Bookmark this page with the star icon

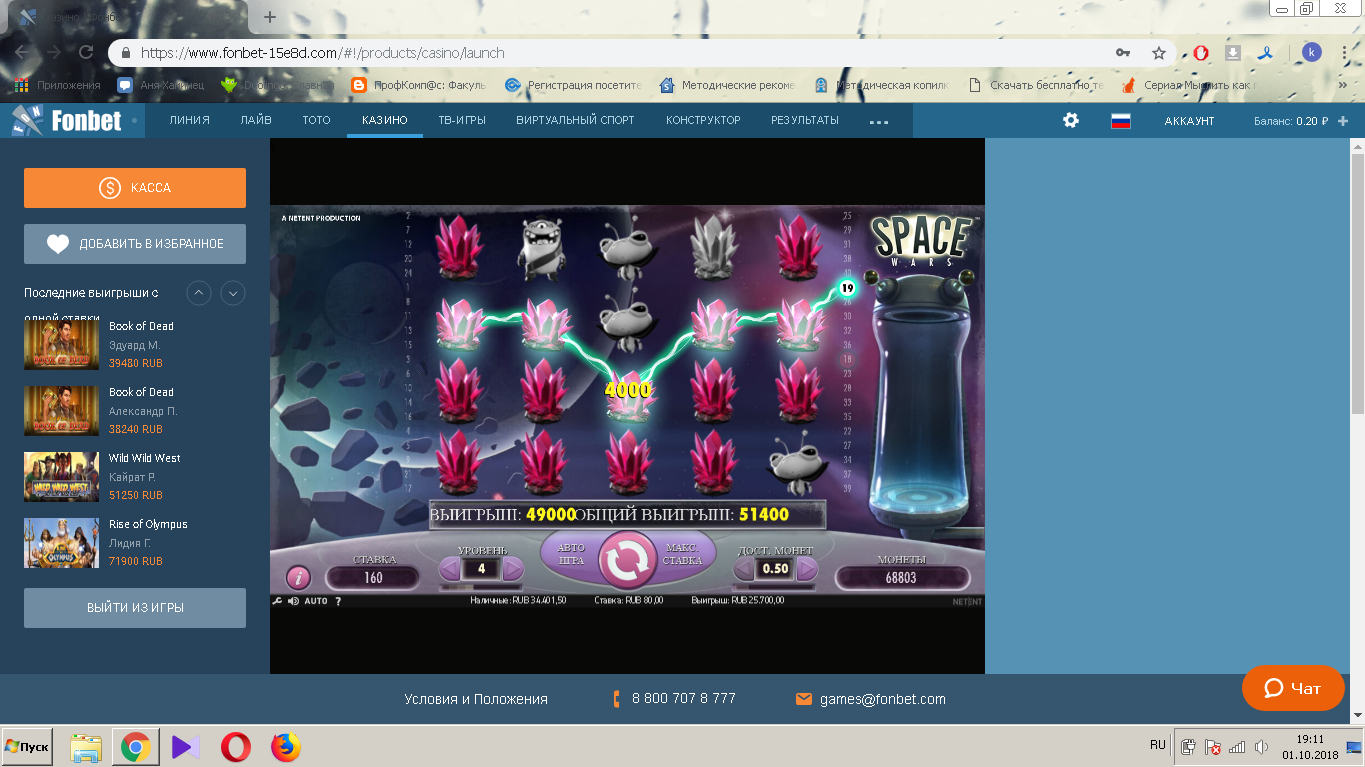[x=1159, y=53]
